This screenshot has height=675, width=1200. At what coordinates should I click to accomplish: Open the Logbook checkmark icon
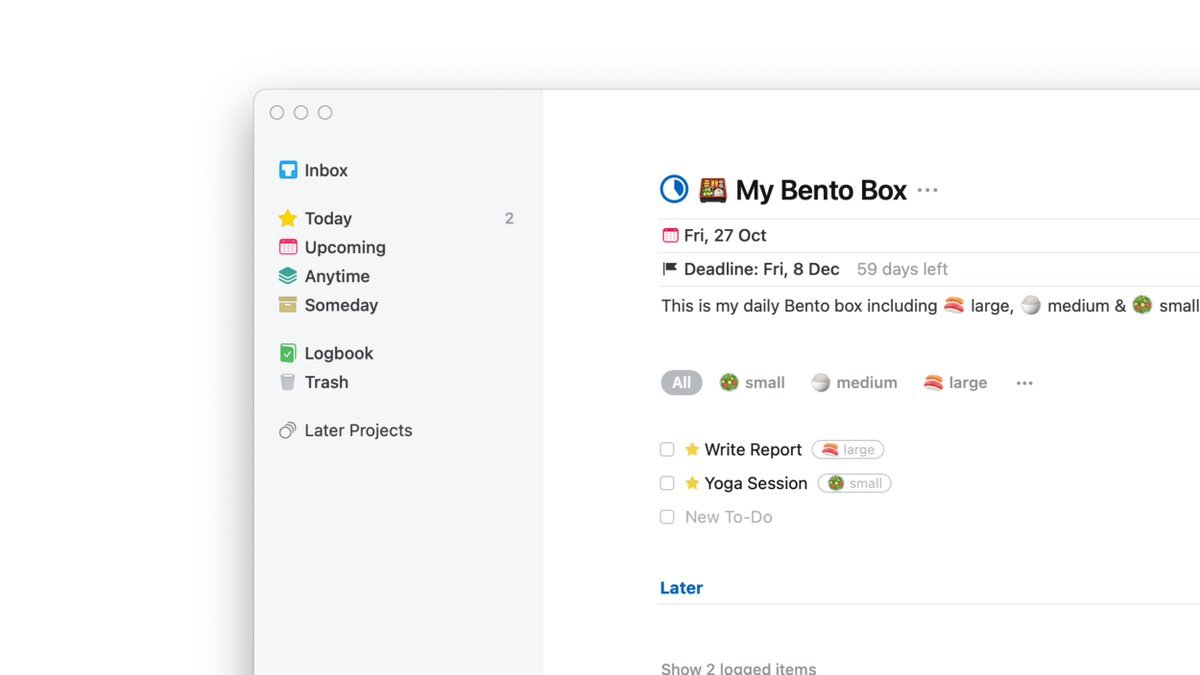pyautogui.click(x=288, y=353)
